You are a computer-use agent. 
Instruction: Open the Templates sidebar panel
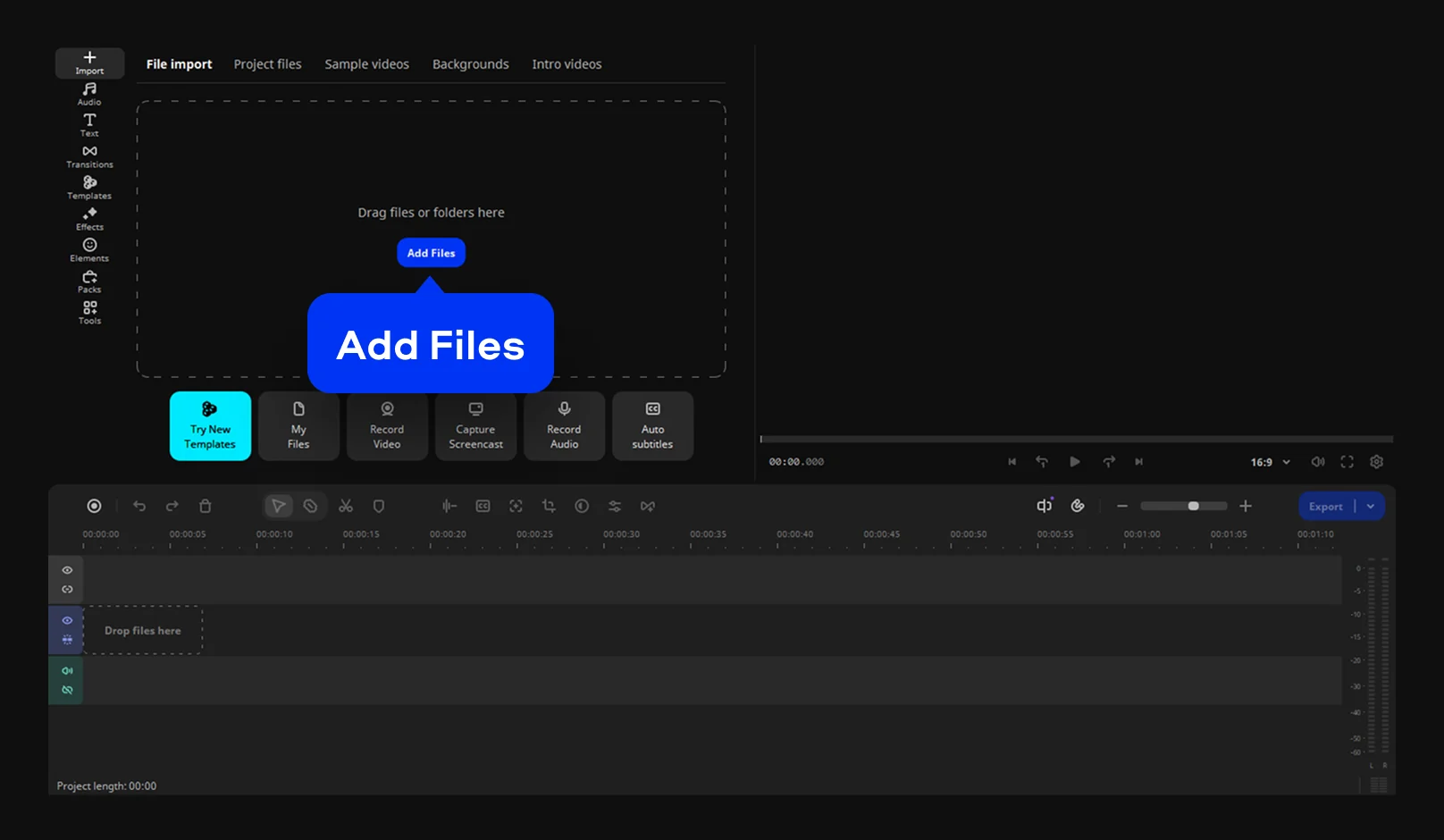89,188
